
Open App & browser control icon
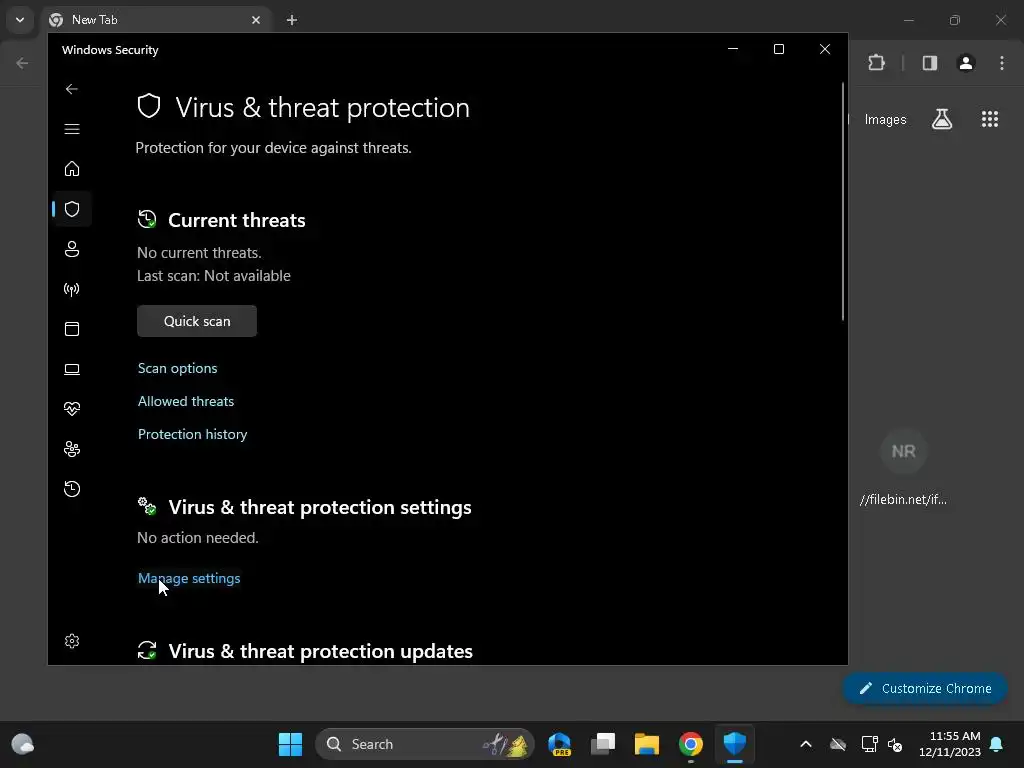tap(72, 328)
